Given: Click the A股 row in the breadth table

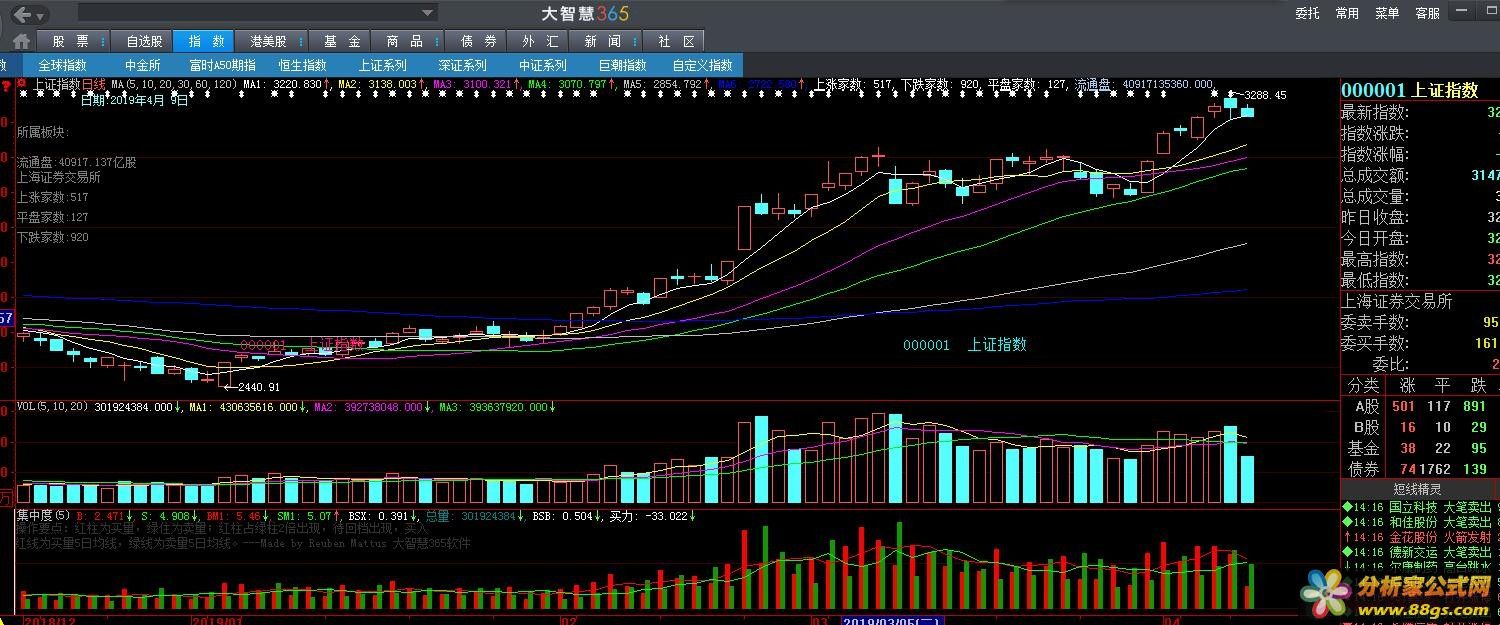Looking at the screenshot, I should pyautogui.click(x=1420, y=407).
